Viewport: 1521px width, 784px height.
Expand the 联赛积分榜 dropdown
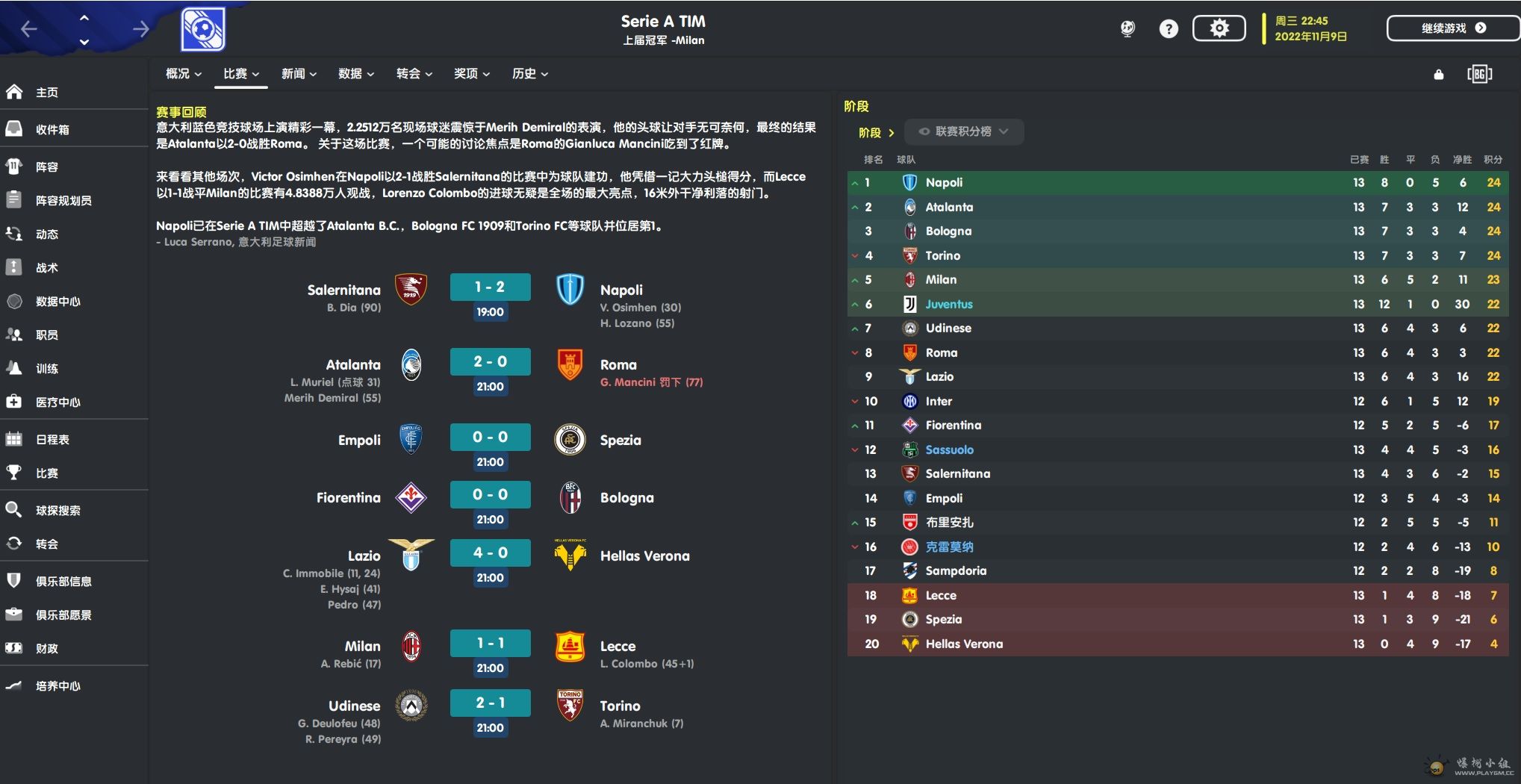point(963,131)
